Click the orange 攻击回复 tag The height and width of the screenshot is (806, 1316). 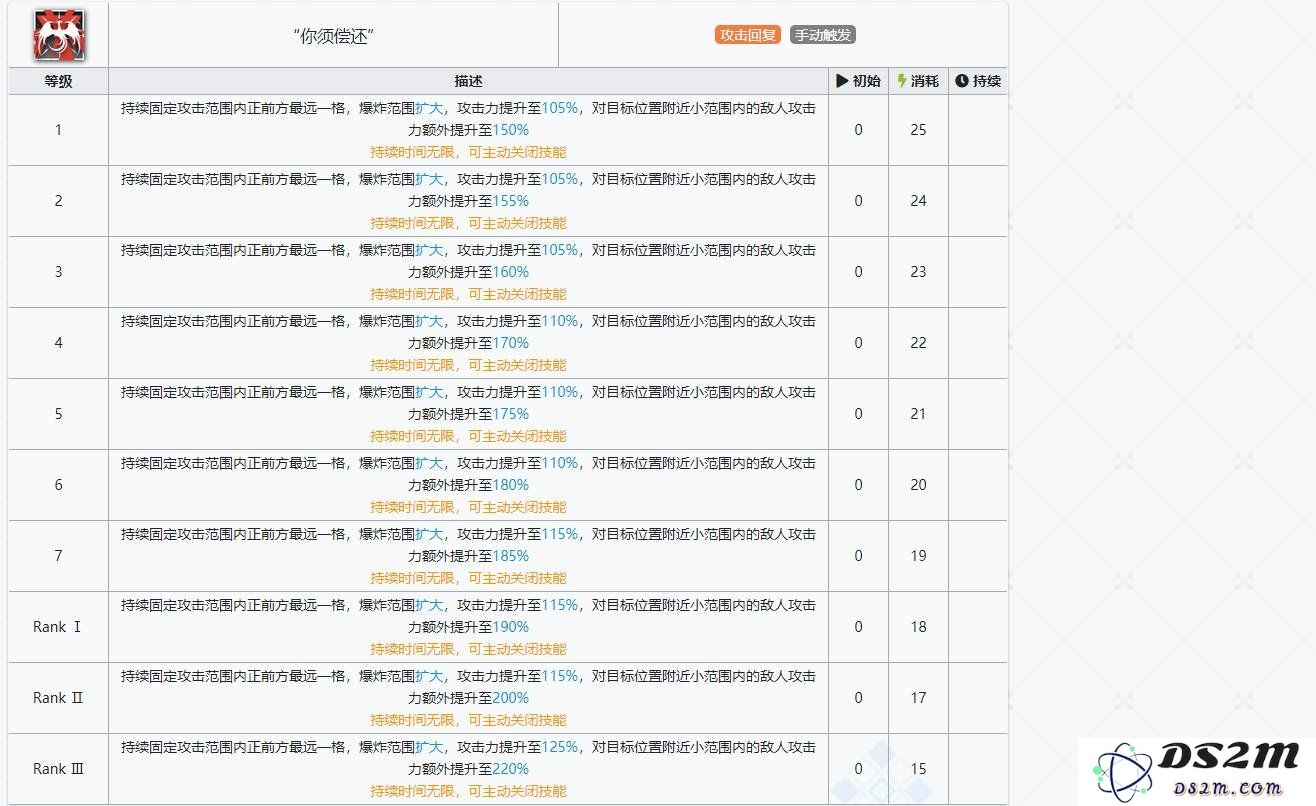[x=748, y=35]
